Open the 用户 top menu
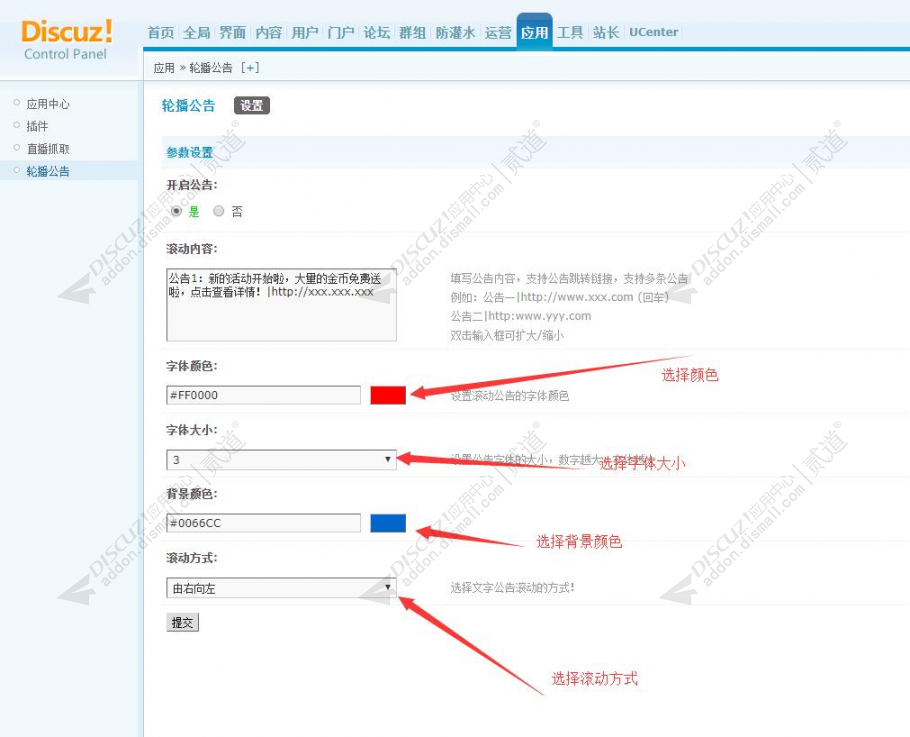910x737 pixels. pos(305,32)
